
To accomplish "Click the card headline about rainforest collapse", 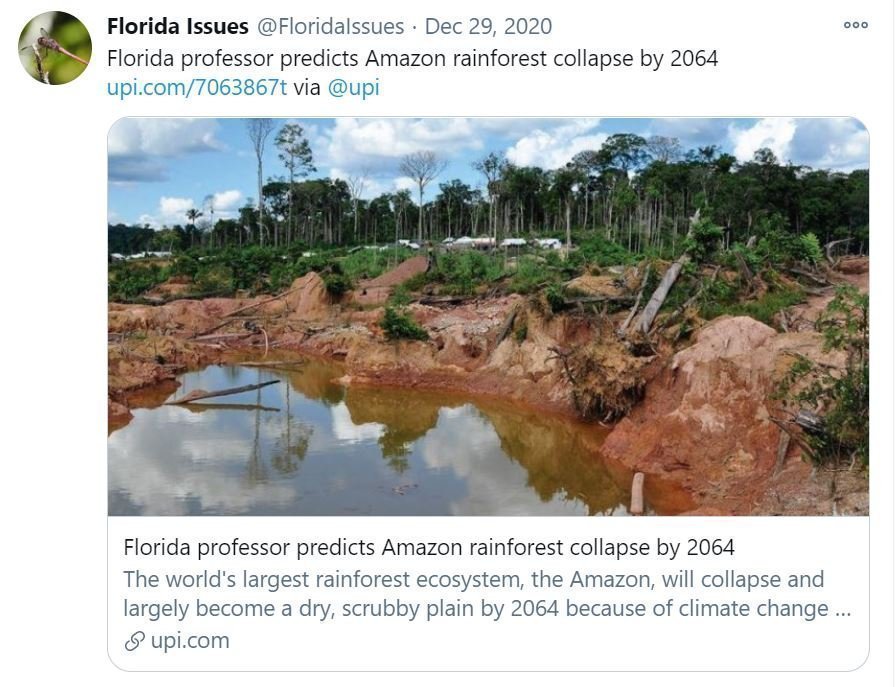I will (x=429, y=548).
